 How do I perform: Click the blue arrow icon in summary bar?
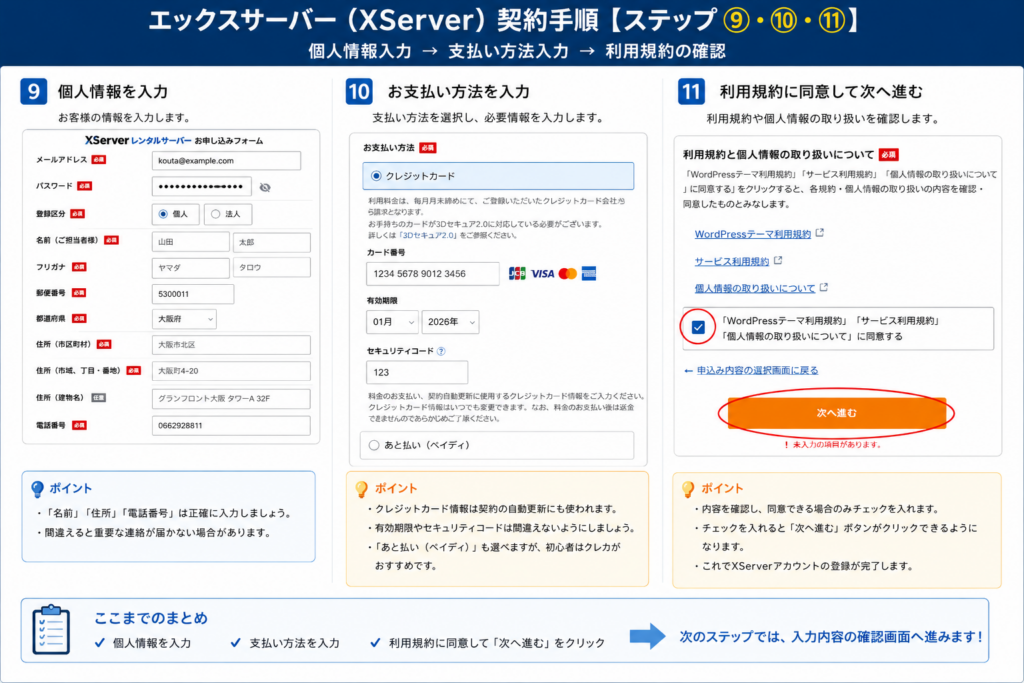click(x=647, y=636)
